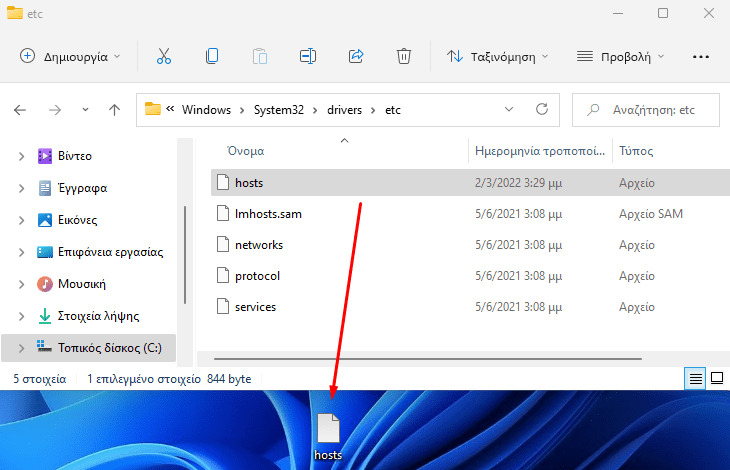Switch to details view icon in status bar
The image size is (730, 470).
(x=696, y=379)
